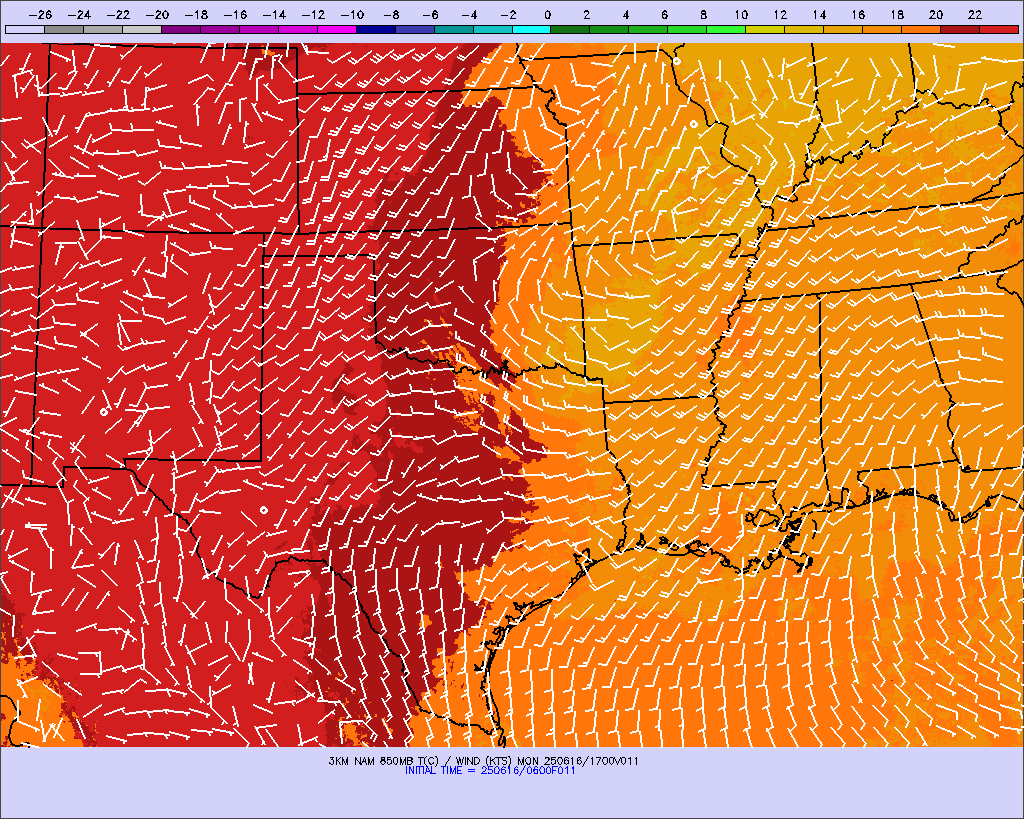Click the '16' legend label

click(858, 15)
